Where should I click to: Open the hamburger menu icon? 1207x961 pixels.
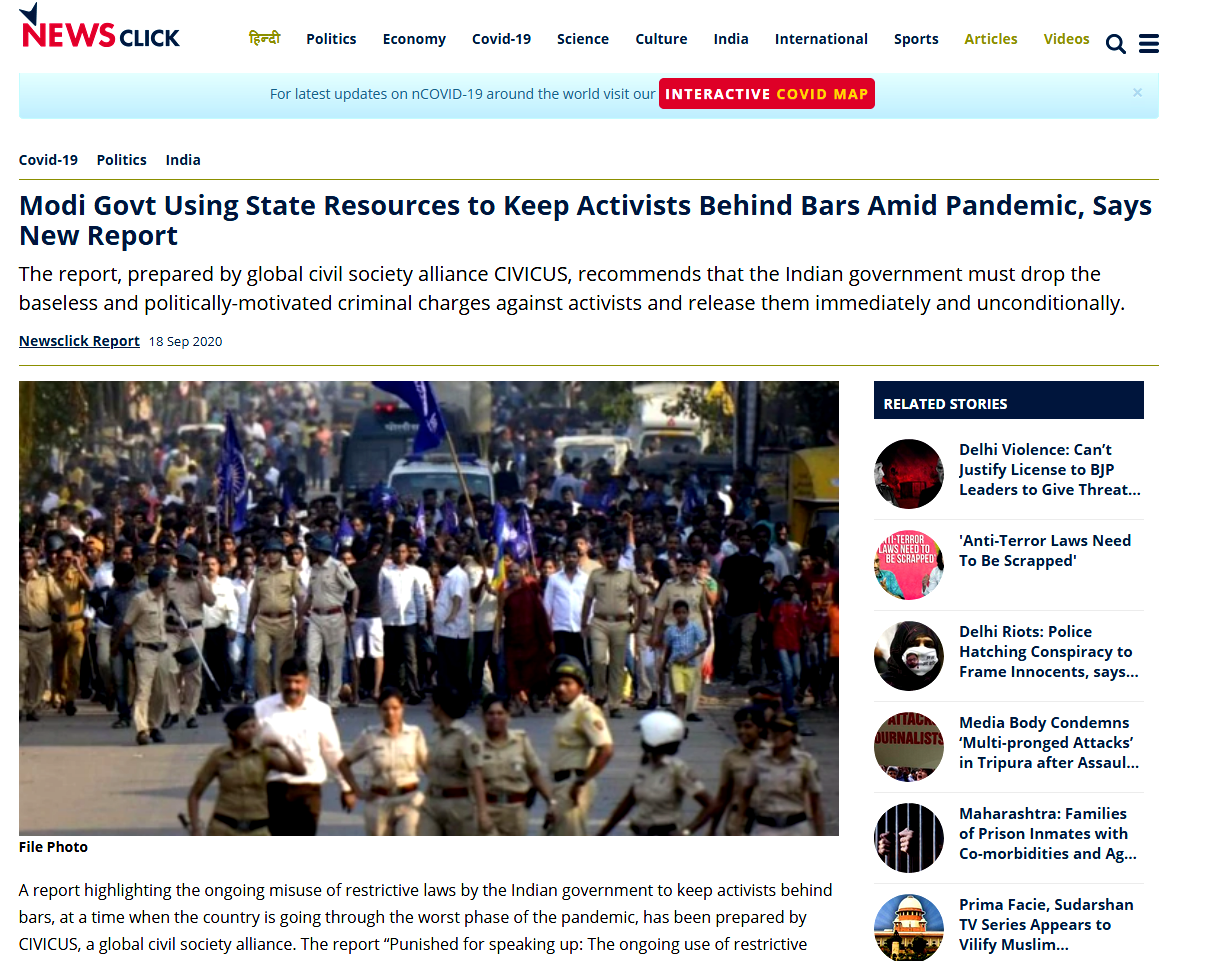click(x=1149, y=43)
